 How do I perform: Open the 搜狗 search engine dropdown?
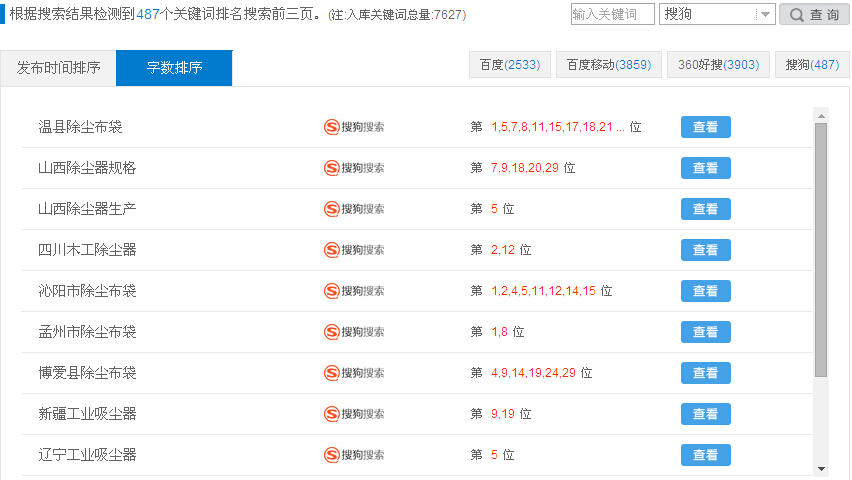coord(717,14)
